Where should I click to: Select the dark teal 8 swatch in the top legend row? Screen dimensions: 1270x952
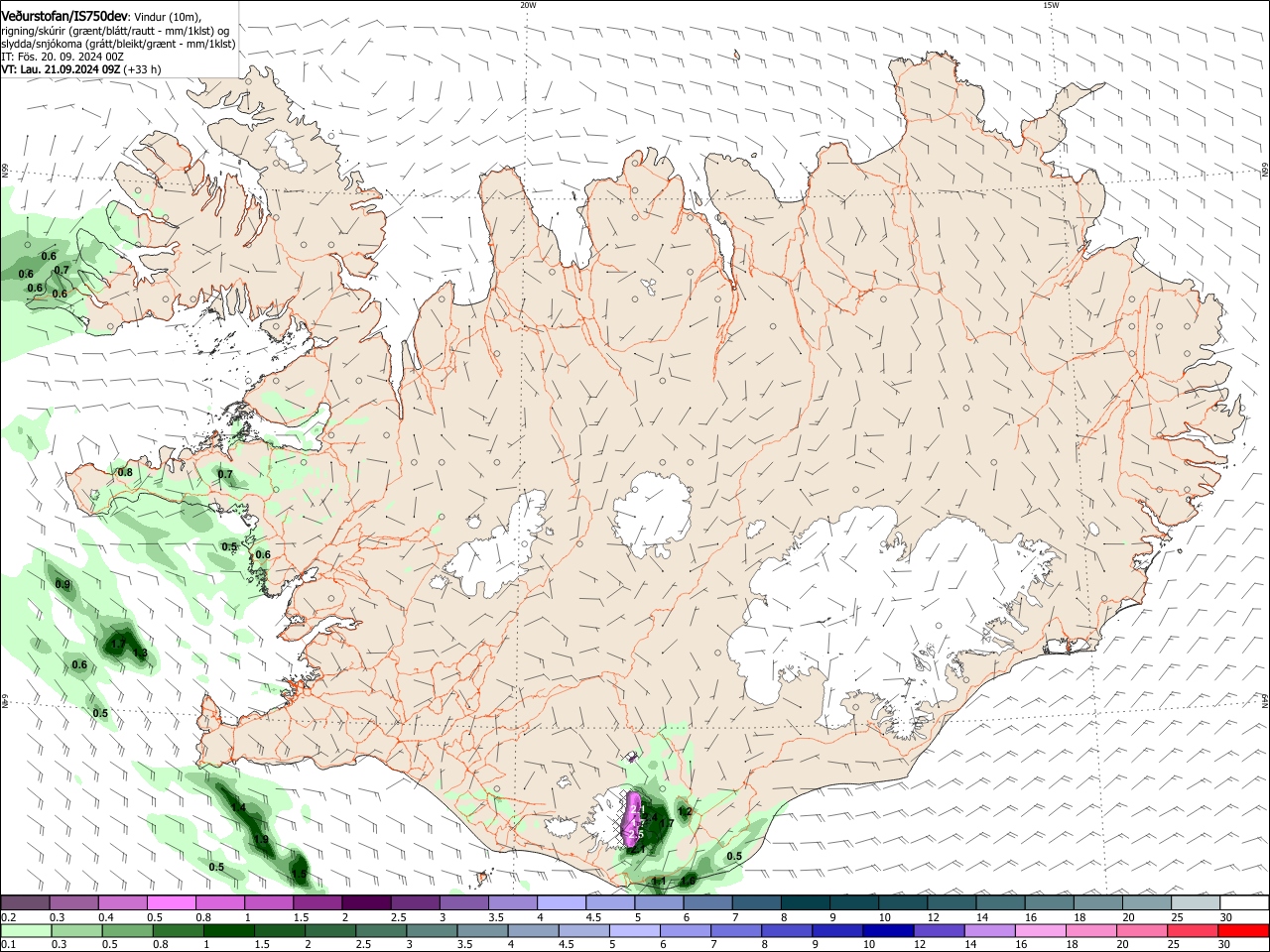(806, 902)
